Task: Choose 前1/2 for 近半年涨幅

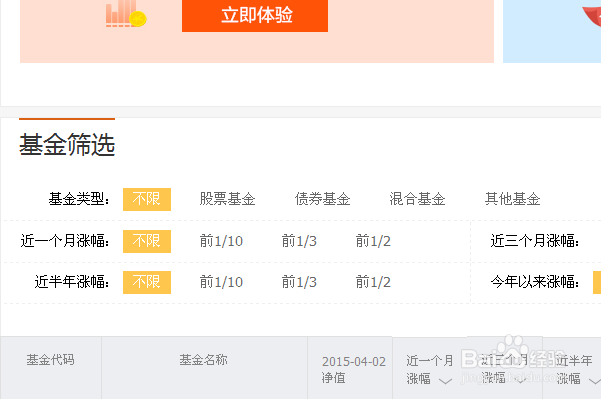Action: 373,282
